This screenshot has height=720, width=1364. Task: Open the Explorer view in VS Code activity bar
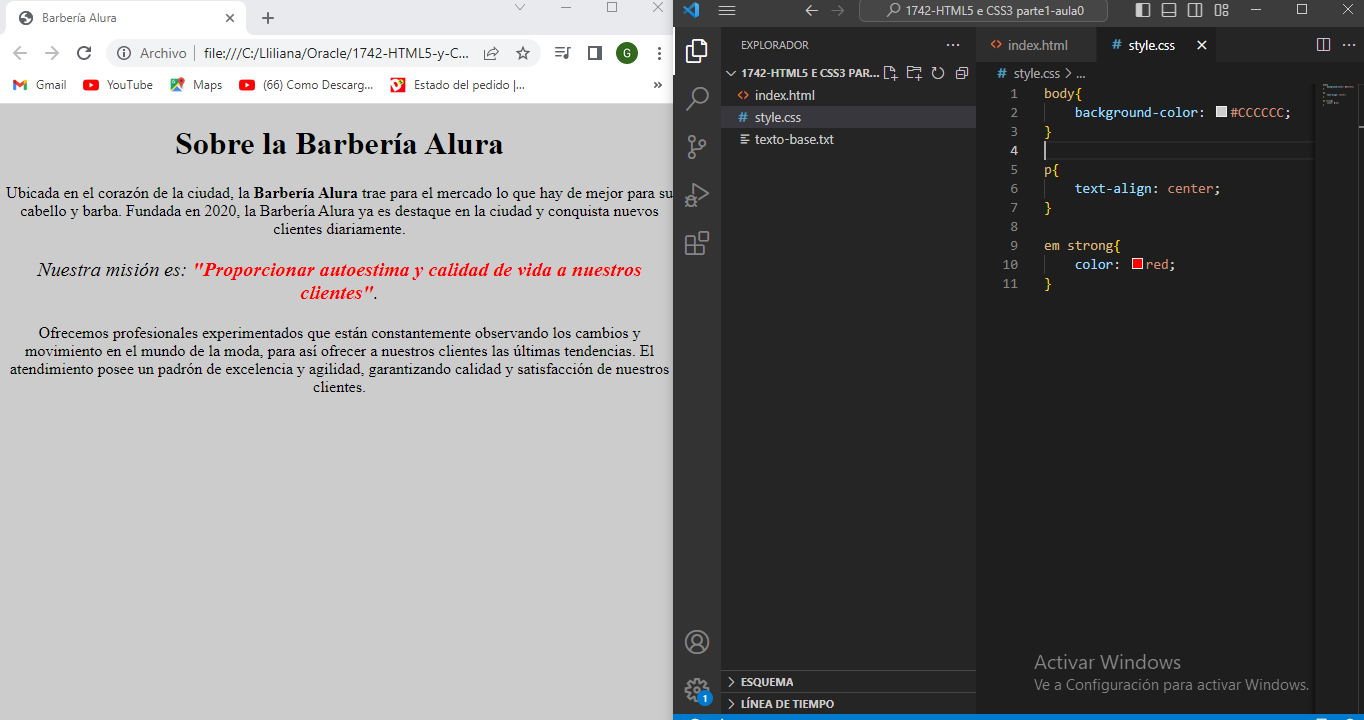point(697,51)
